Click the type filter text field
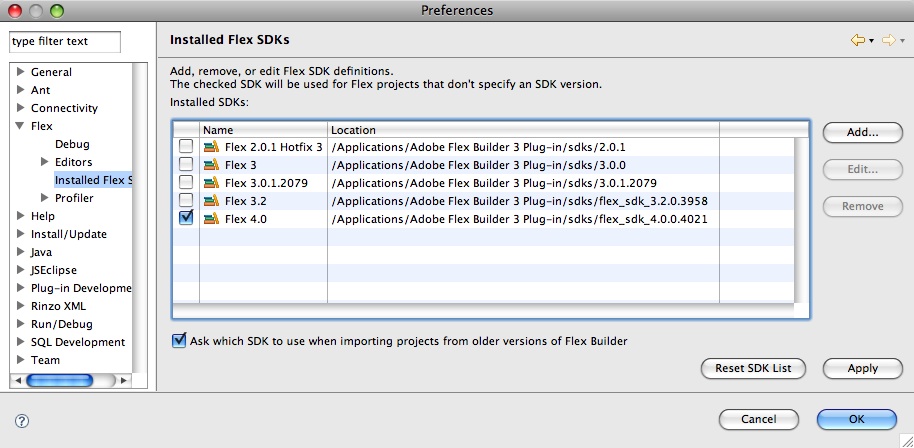The height and width of the screenshot is (448, 914). [65, 41]
